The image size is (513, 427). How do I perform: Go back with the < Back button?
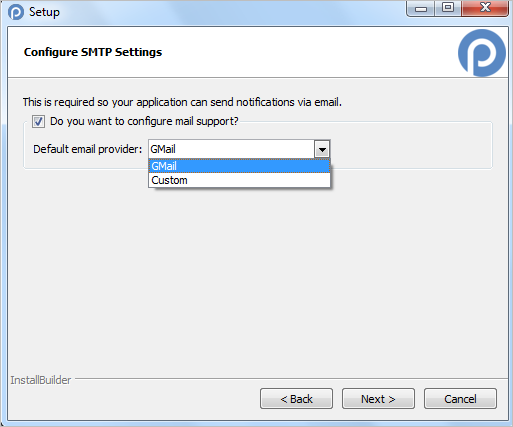pos(296,399)
